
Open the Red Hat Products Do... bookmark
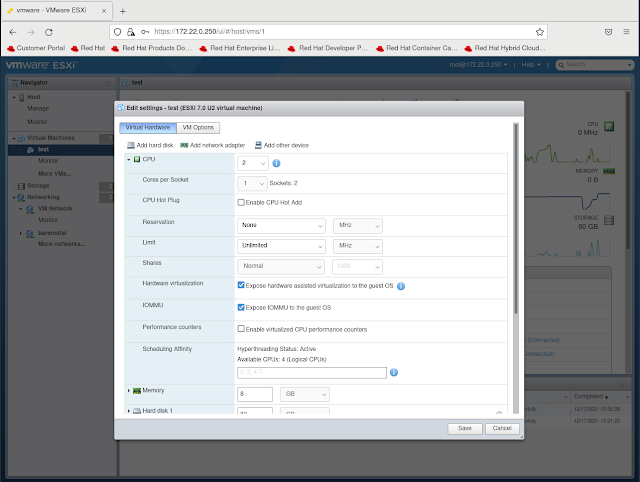click(151, 48)
